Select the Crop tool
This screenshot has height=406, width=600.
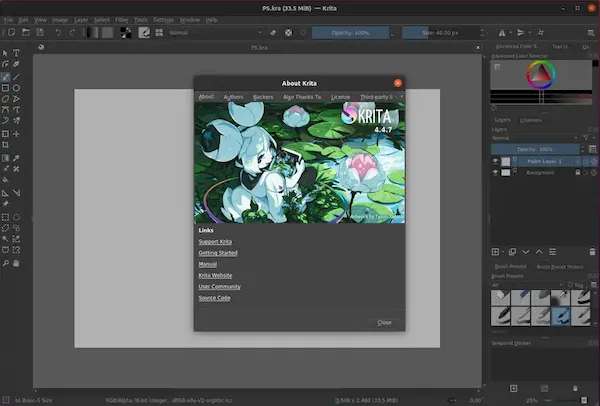(5, 145)
